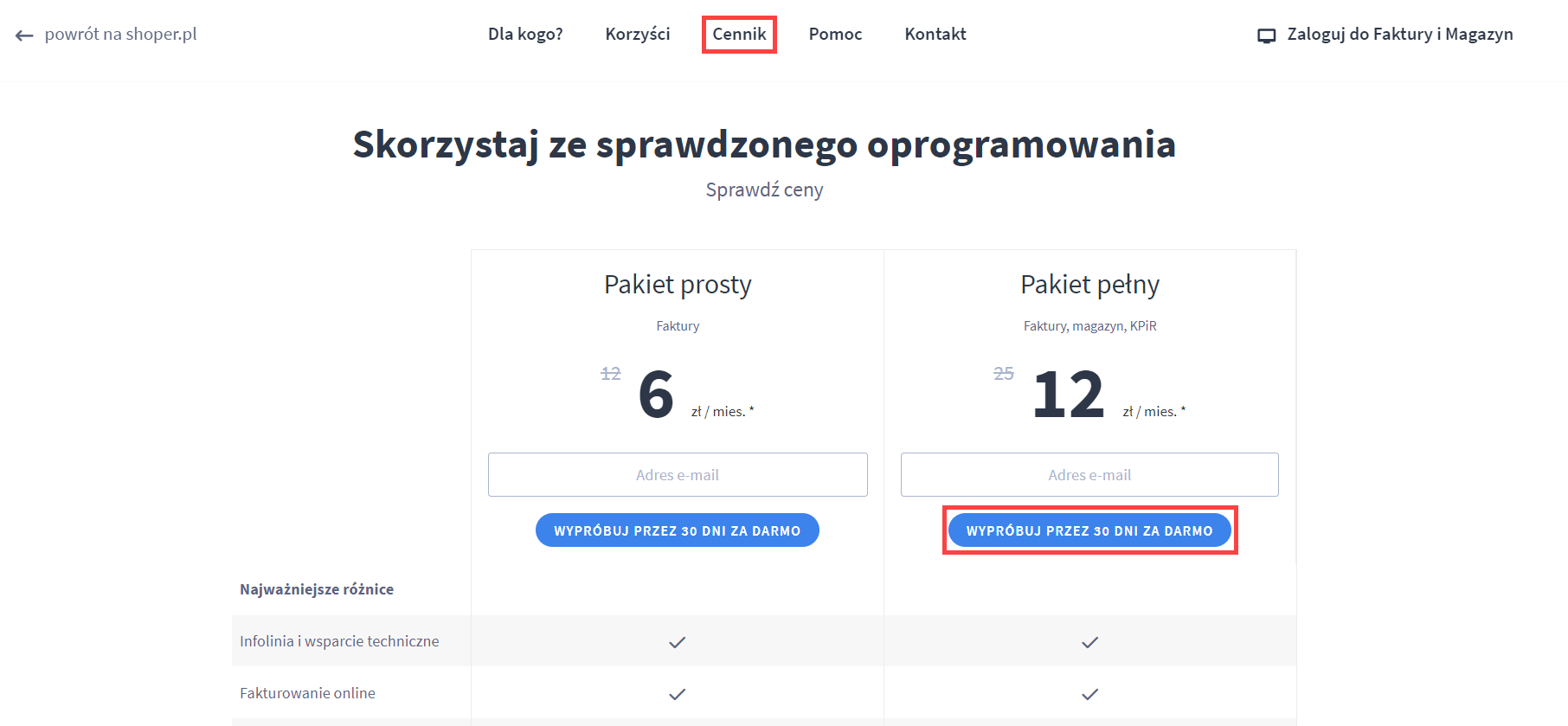The image size is (1568, 726).
Task: Click the monitor icon next to Zaloguj
Action: coord(1266,35)
